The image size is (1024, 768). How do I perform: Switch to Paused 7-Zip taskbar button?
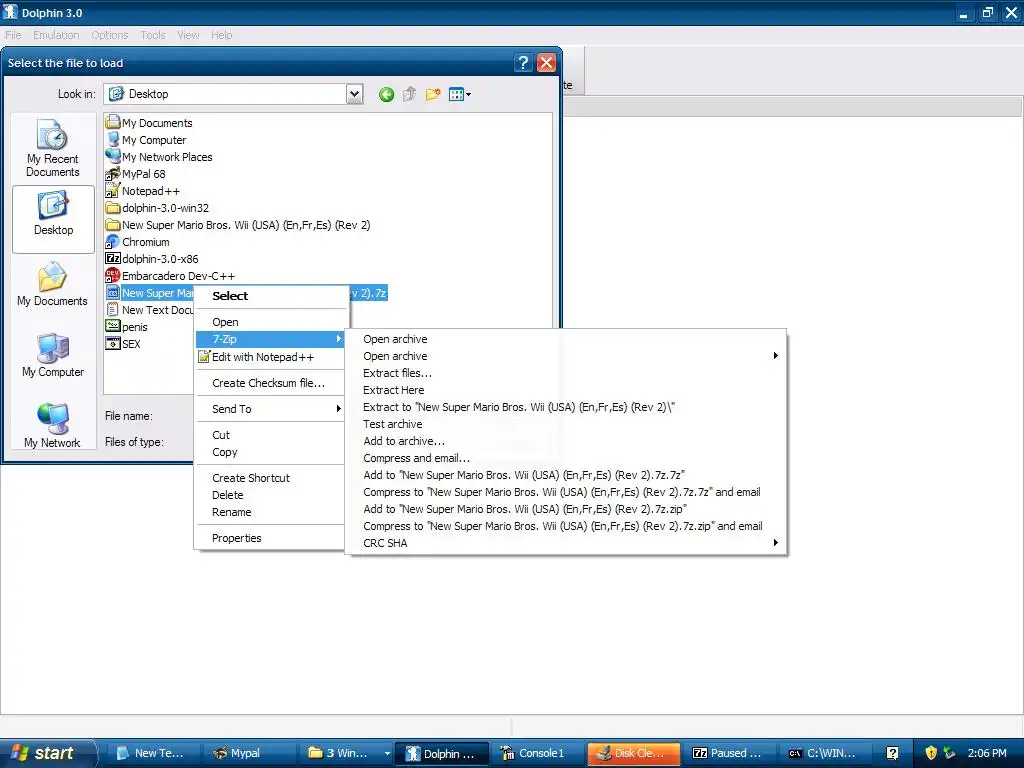(730, 753)
